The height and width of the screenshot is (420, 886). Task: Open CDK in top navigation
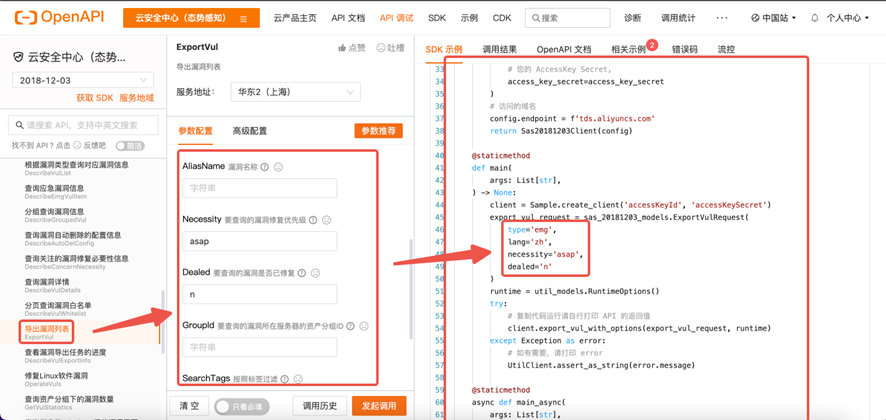[x=502, y=18]
